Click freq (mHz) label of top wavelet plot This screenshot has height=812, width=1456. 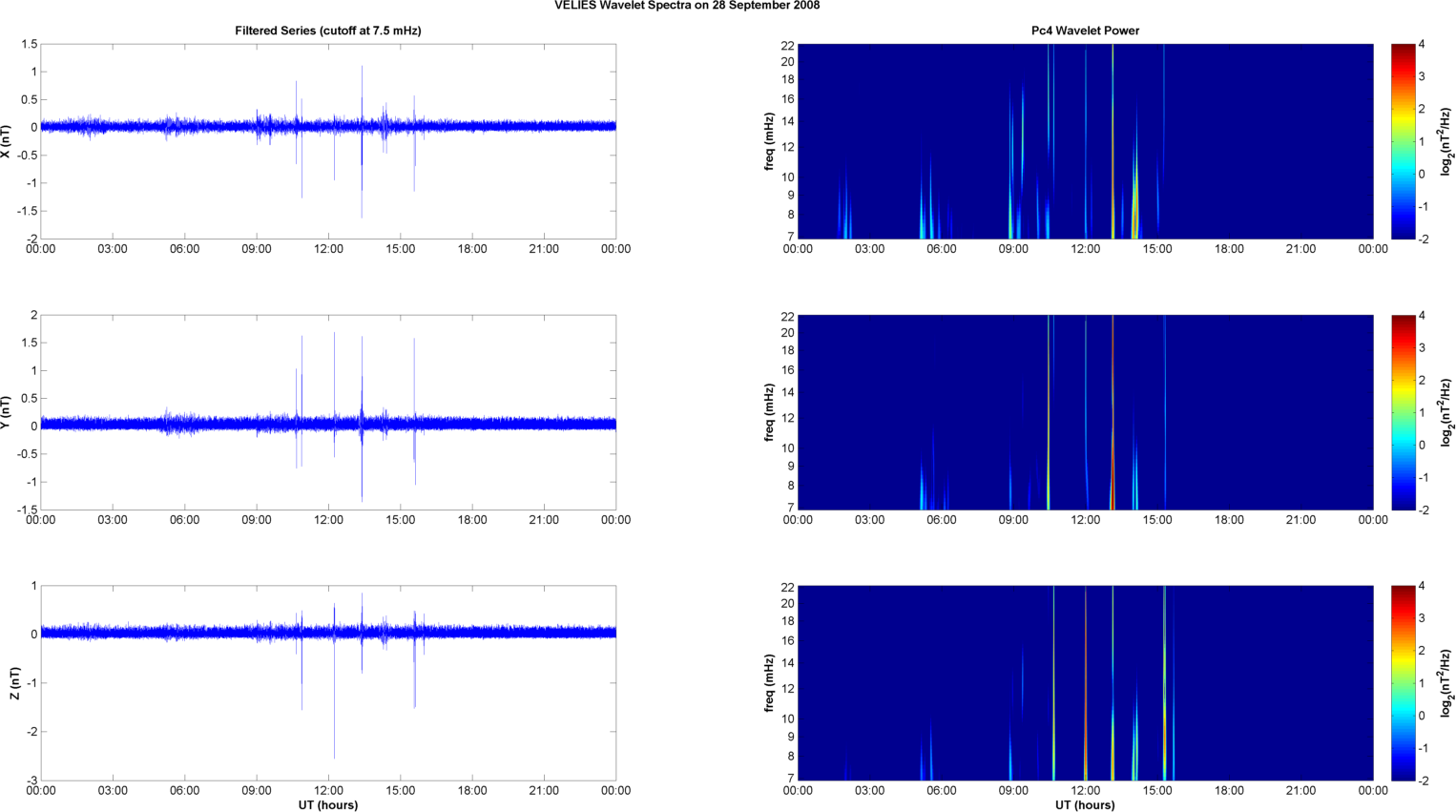[x=769, y=141]
